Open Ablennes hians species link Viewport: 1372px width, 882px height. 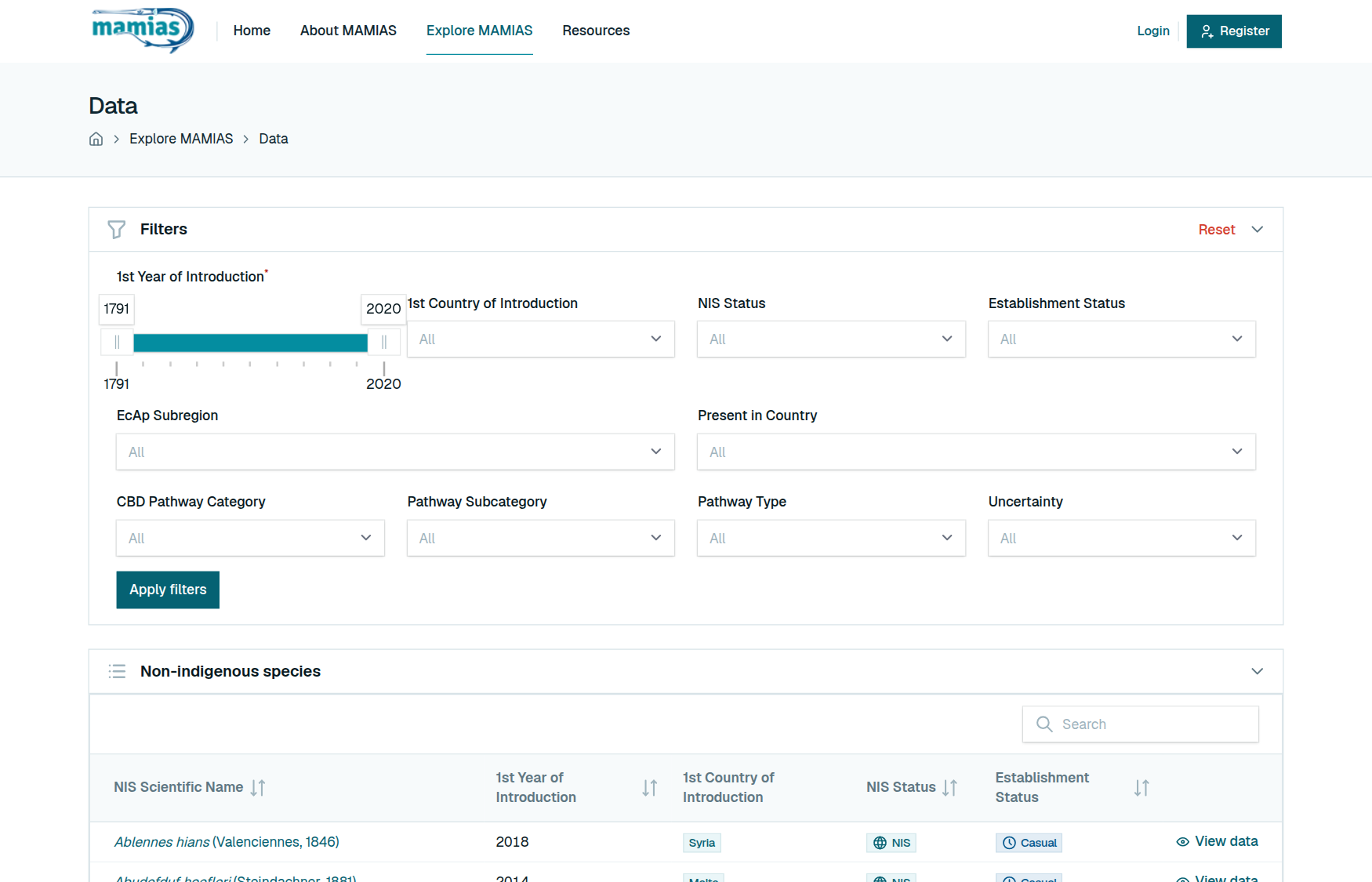coord(227,842)
